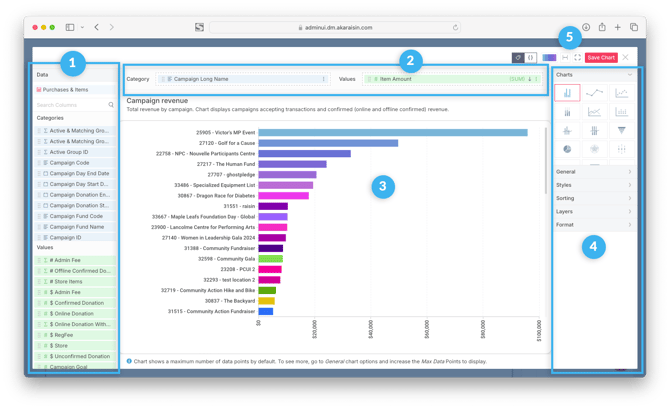Expand the General options section

coord(594,172)
